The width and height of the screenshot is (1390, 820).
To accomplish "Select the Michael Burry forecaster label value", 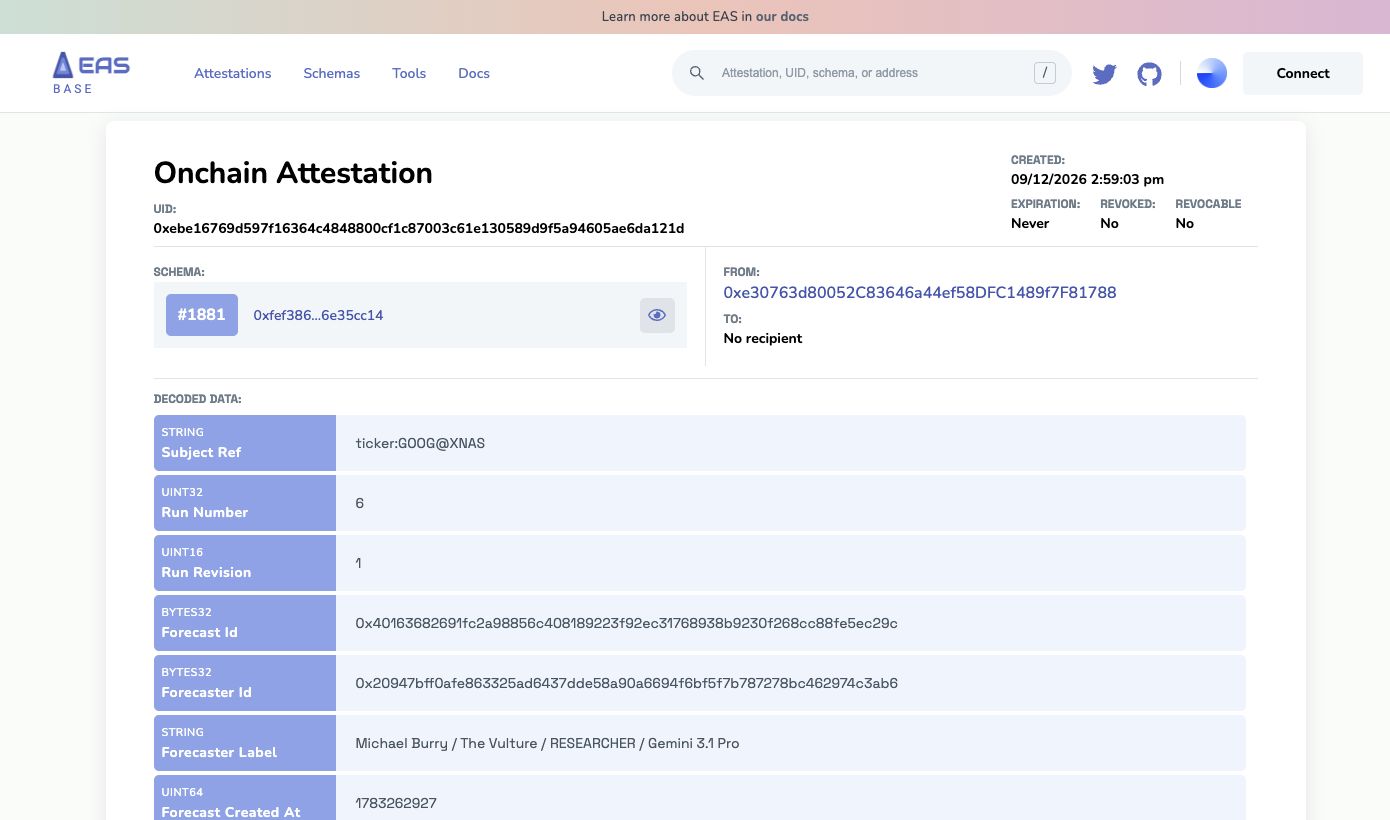I will point(548,743).
